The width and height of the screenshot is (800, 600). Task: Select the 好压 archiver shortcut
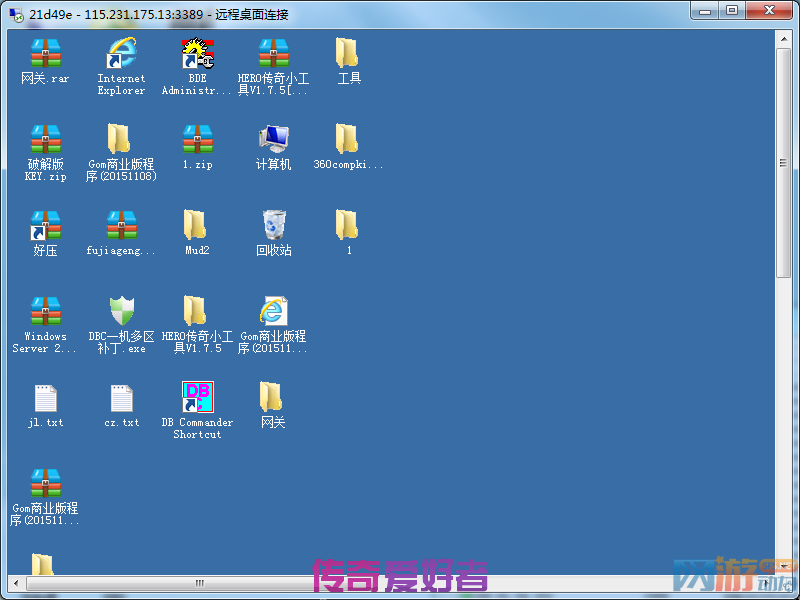click(45, 226)
